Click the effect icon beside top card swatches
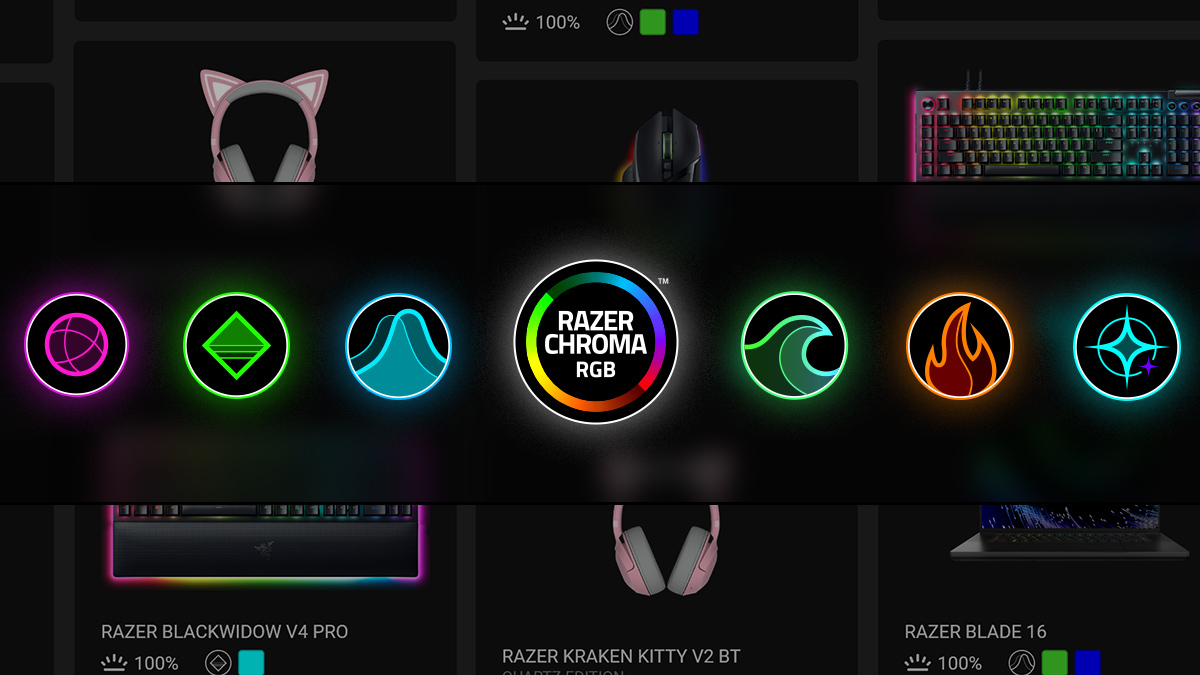 pyautogui.click(x=620, y=22)
